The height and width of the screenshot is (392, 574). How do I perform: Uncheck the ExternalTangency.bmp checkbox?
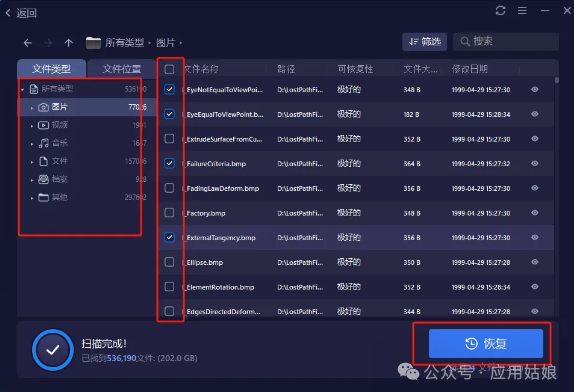click(x=169, y=237)
